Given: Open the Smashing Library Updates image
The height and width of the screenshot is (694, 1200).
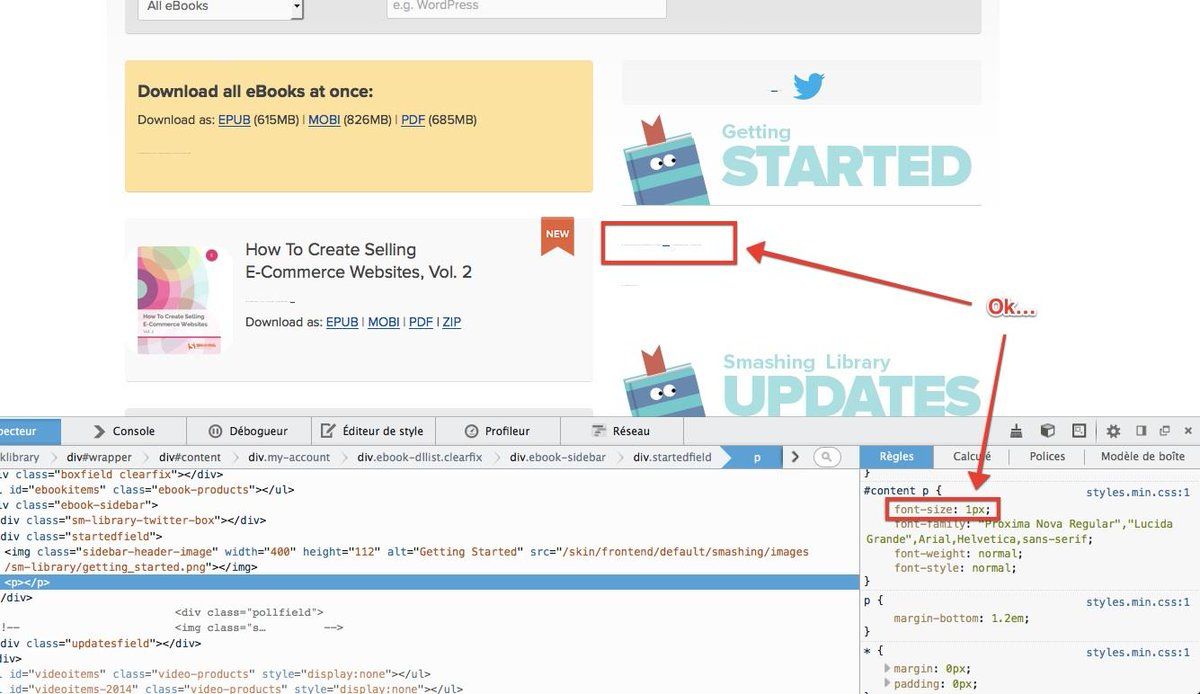Looking at the screenshot, I should click(x=802, y=380).
